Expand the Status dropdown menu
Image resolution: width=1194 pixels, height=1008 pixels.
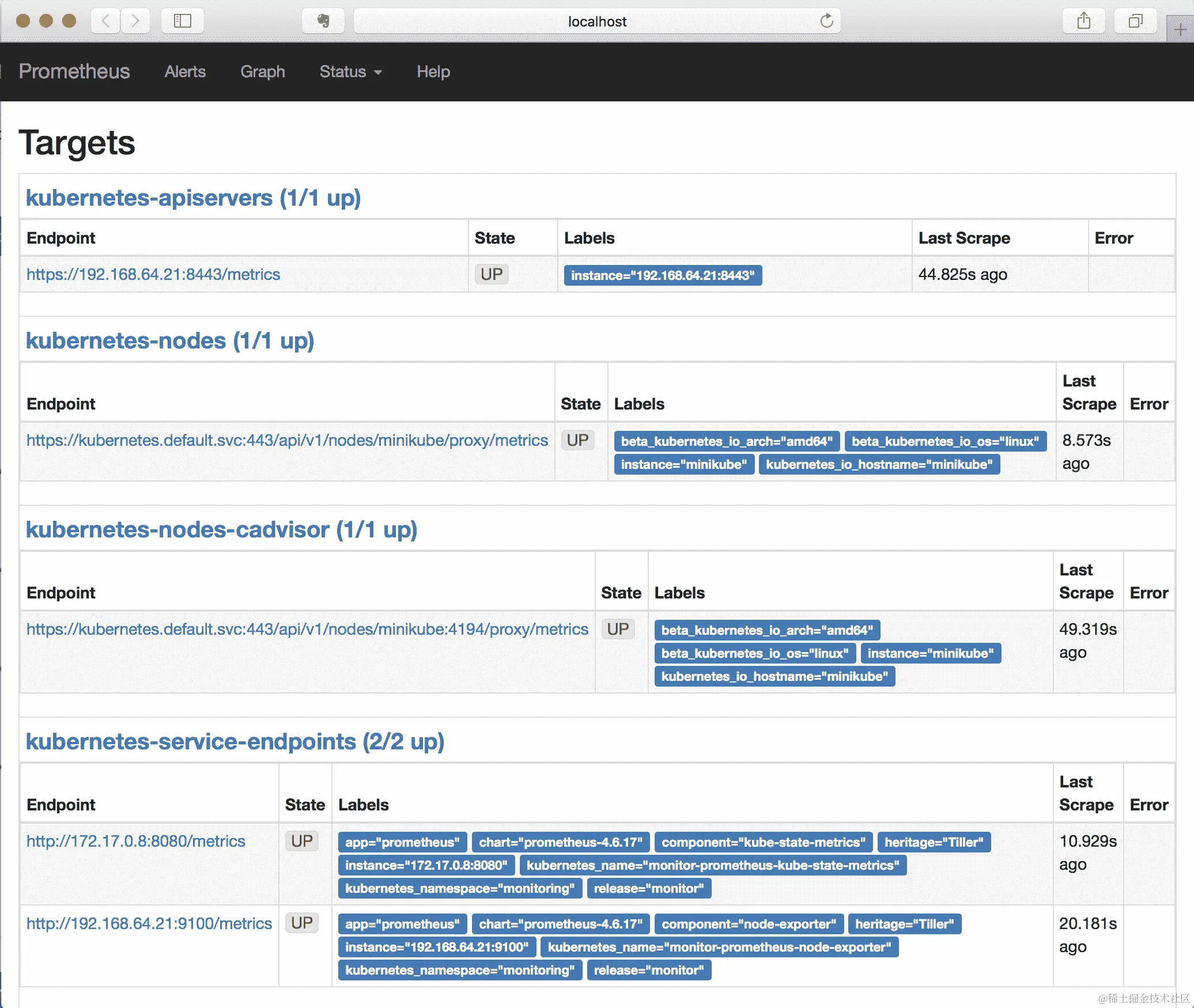[350, 71]
